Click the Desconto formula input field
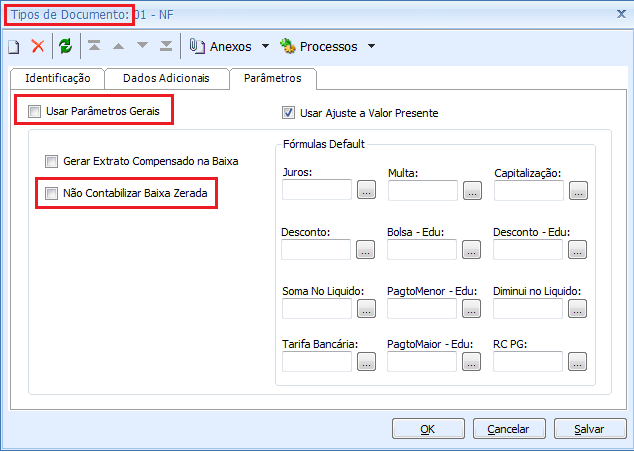Screen dimensions: 634x452 (x=316, y=249)
